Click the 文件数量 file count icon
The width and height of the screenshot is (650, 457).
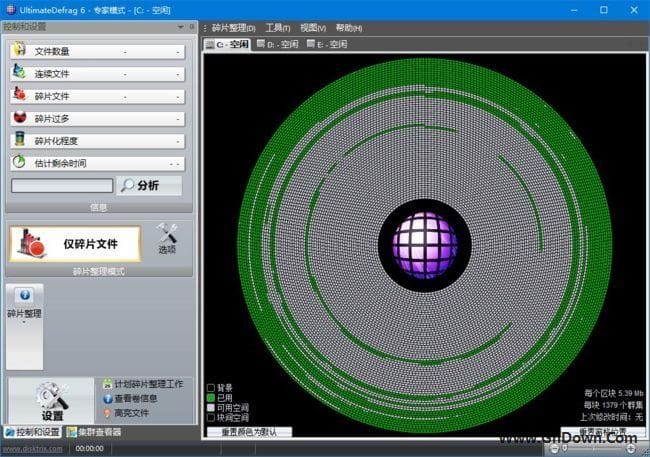(x=19, y=49)
